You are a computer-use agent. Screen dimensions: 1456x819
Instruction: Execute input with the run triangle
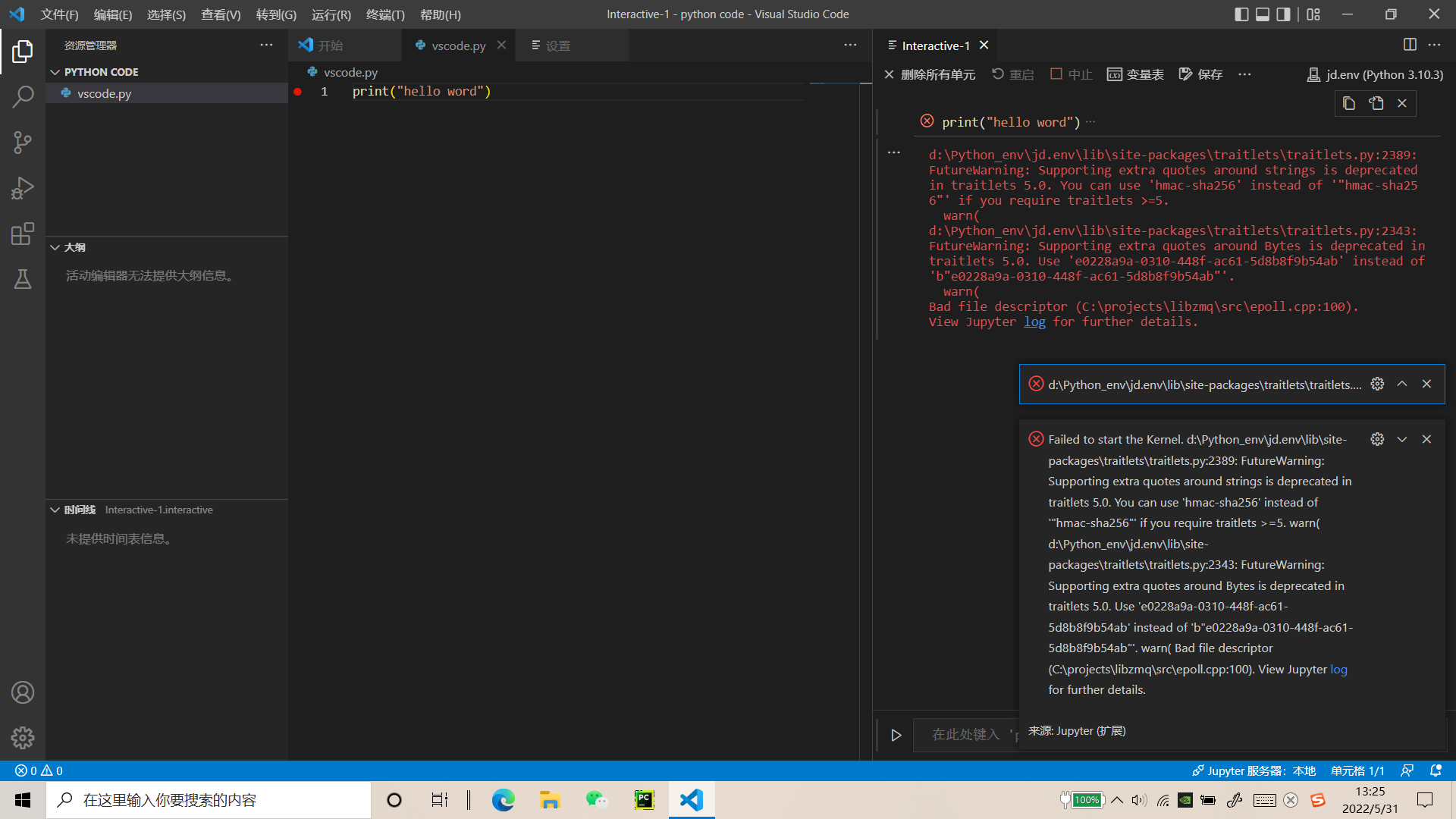[x=896, y=735]
